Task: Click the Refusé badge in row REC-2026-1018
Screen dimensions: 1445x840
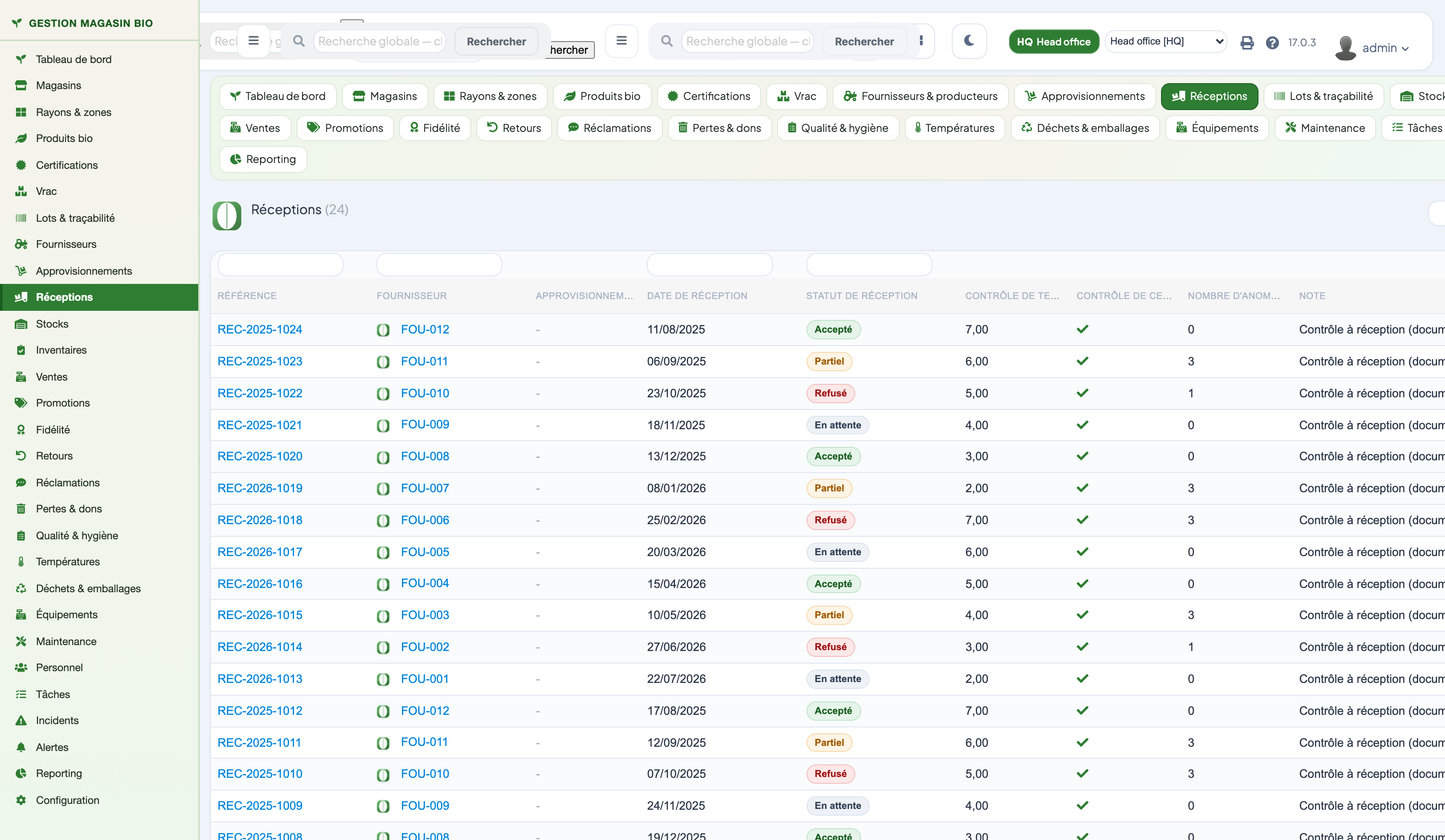Action: point(830,520)
